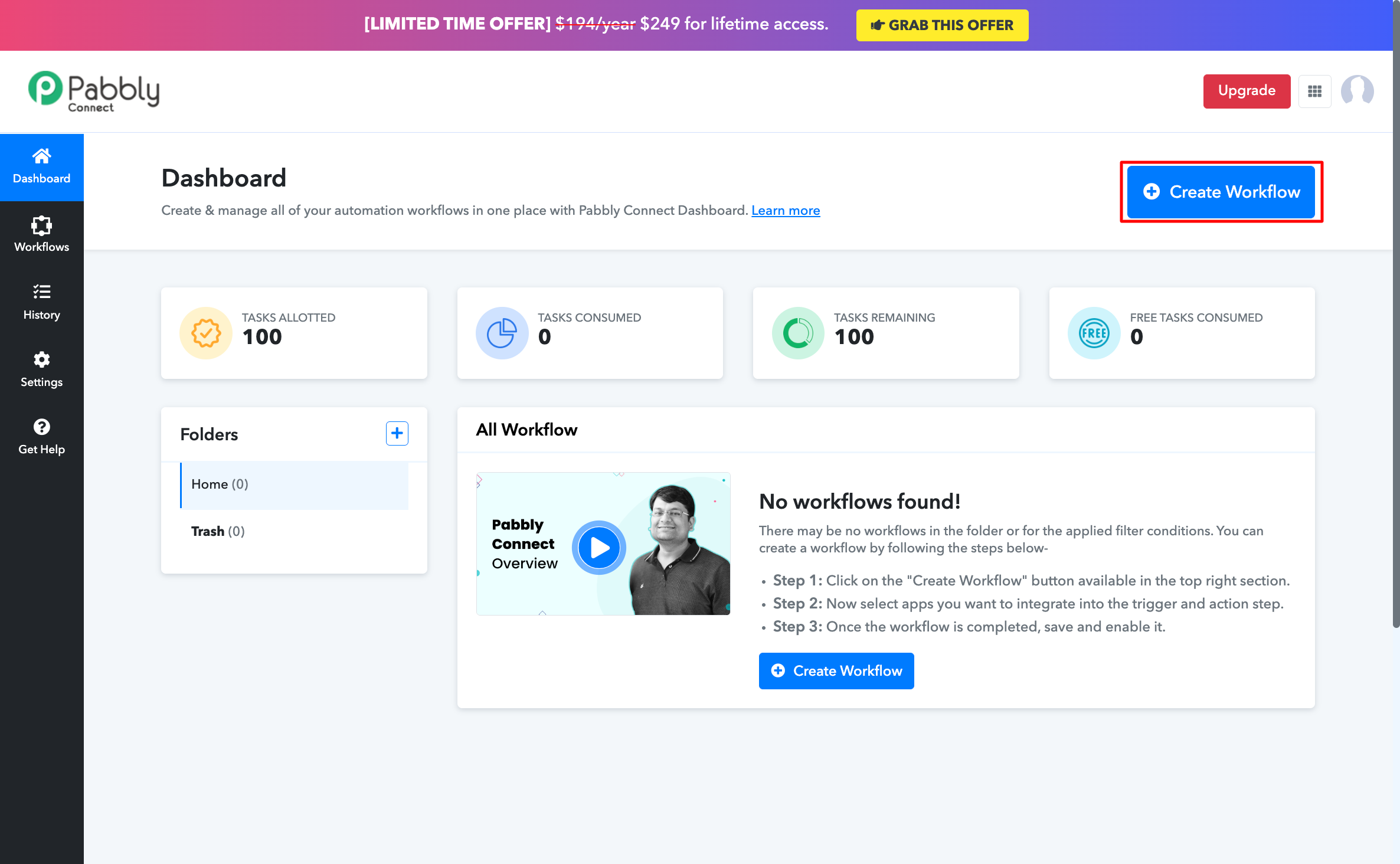Open the user profile avatar
The image size is (1400, 864).
tap(1357, 91)
